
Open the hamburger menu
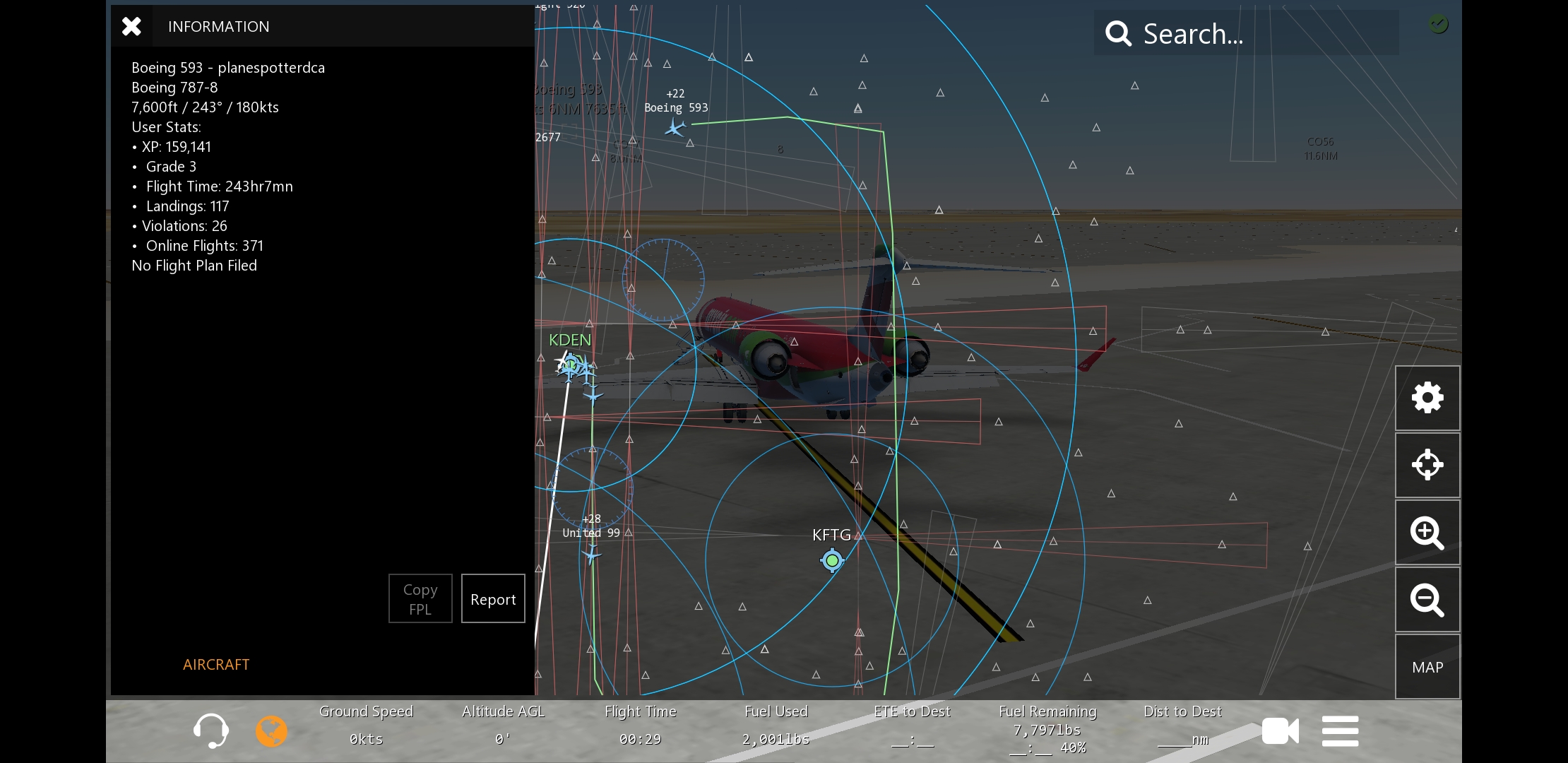pos(1340,731)
